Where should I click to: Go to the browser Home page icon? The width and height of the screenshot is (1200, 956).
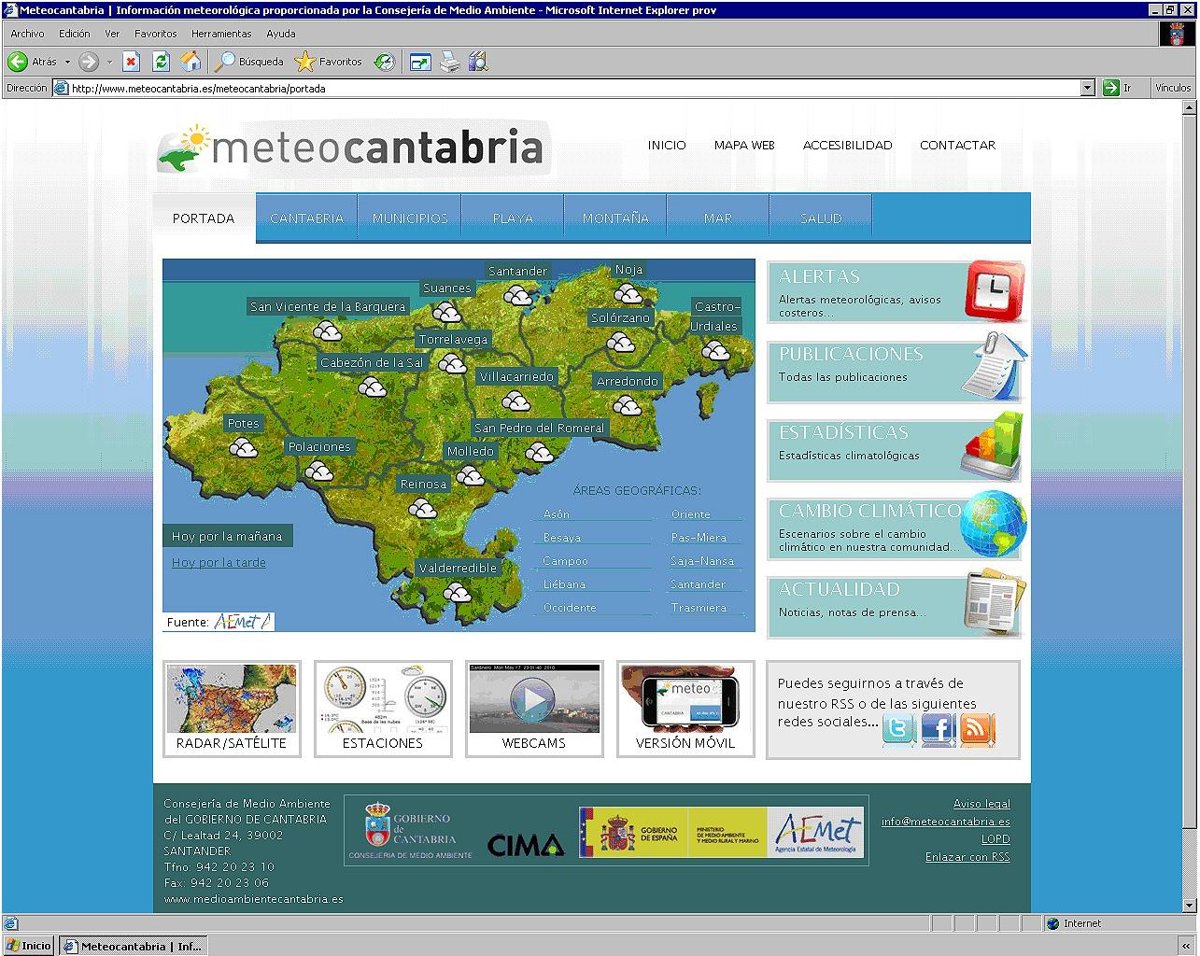(190, 62)
